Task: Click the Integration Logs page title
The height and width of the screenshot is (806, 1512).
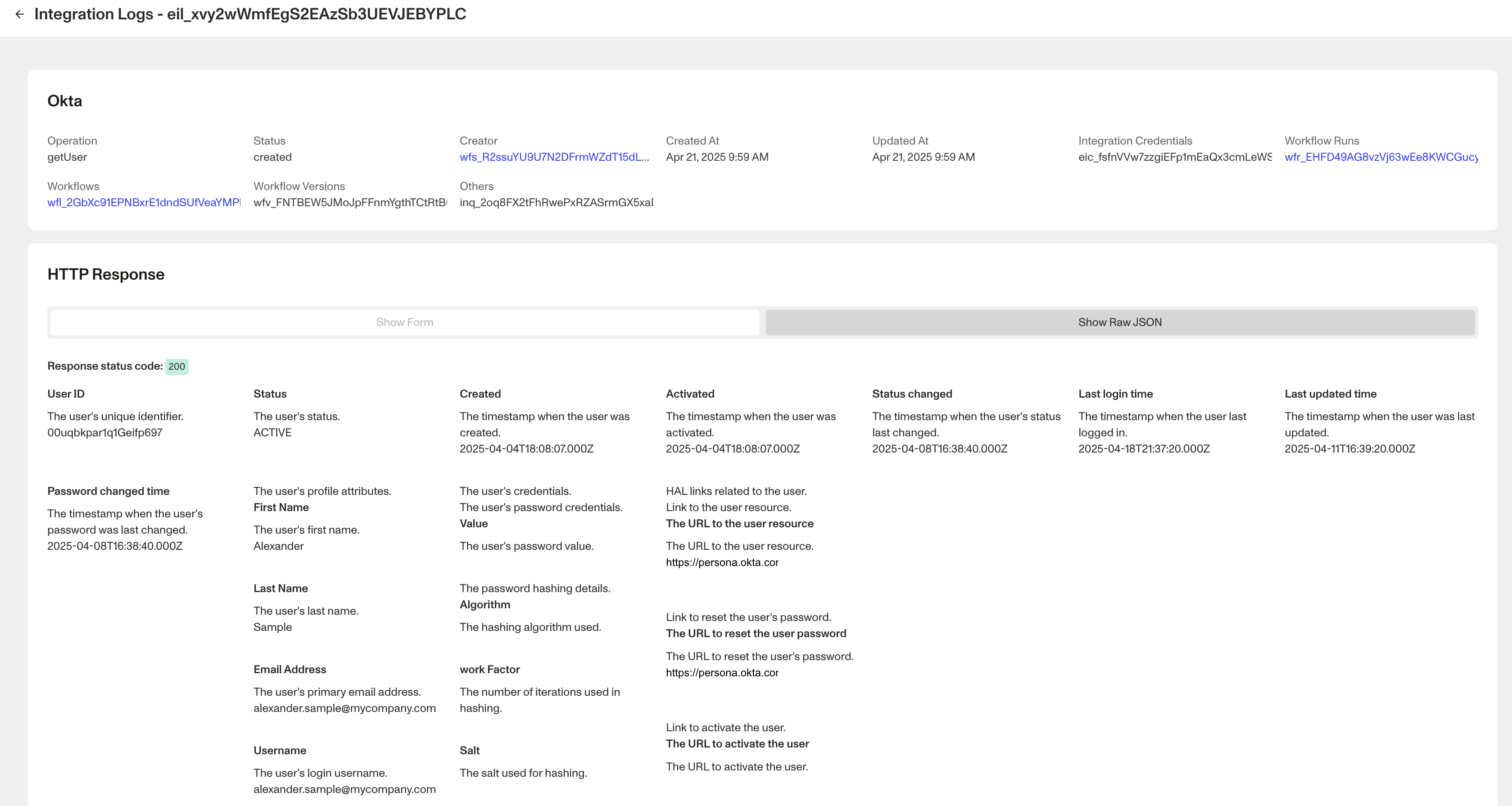Action: point(250,14)
